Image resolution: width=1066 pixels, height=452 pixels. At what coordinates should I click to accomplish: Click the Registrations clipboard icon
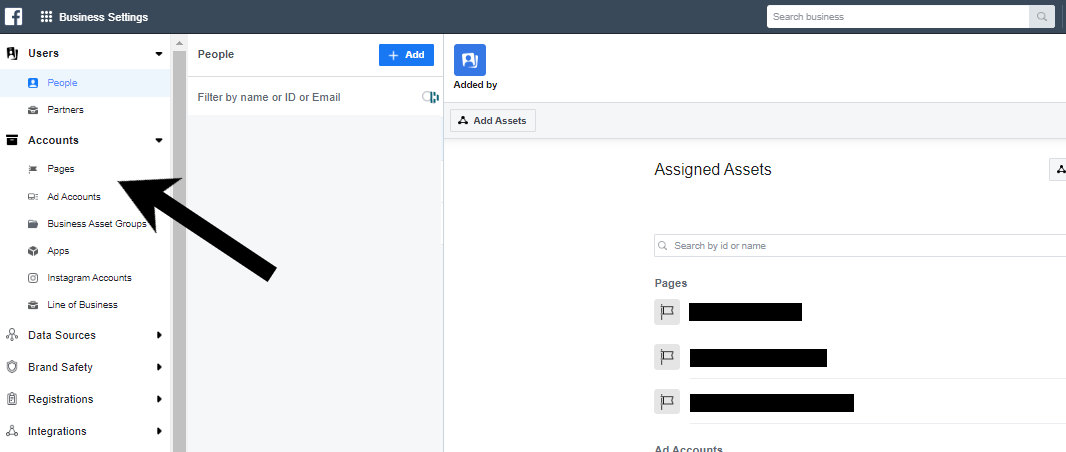point(12,399)
